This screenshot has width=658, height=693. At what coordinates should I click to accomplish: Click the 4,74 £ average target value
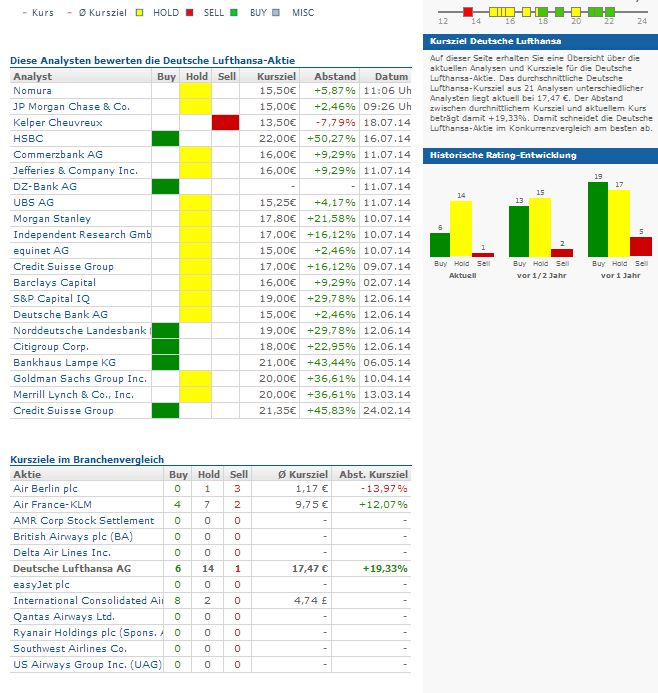(x=312, y=601)
